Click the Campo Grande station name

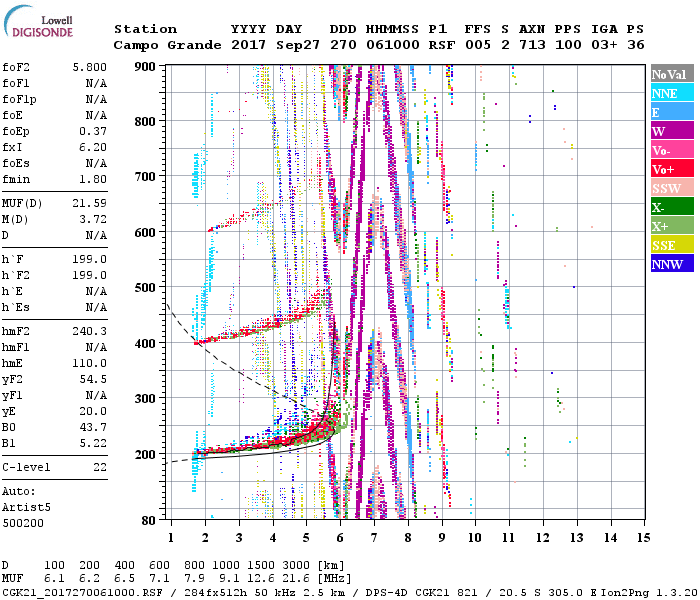(167, 45)
